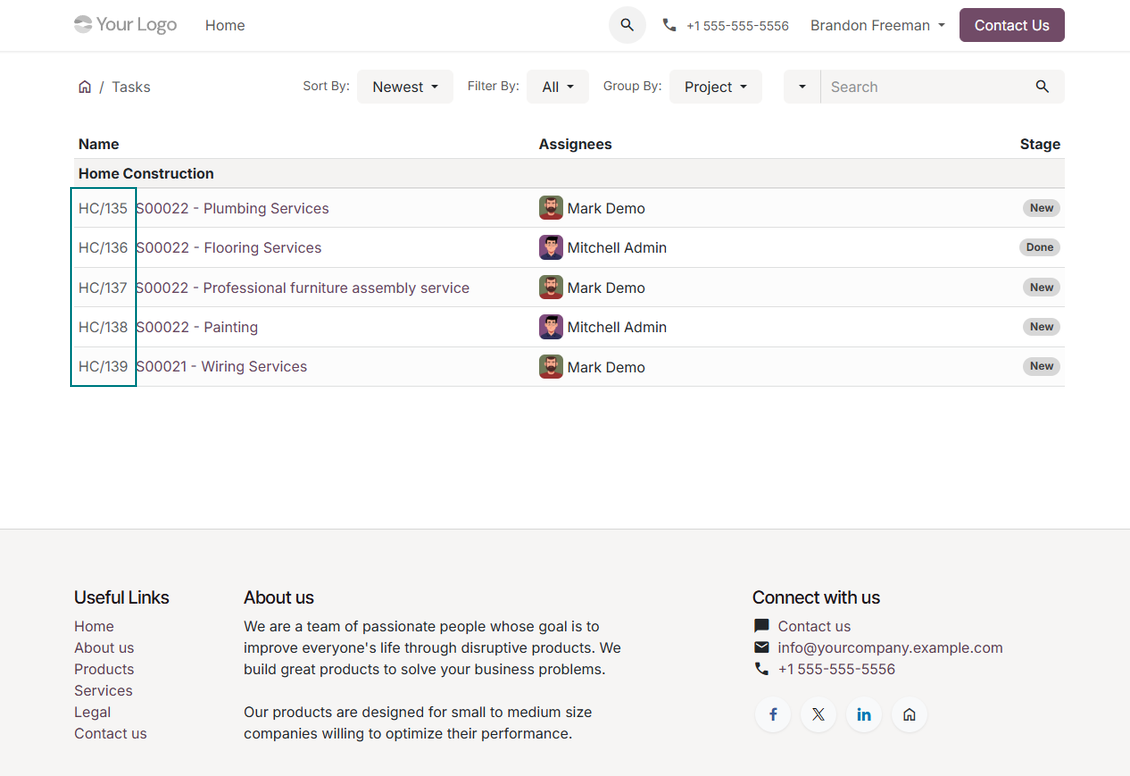Viewport: 1130px width, 776px height.
Task: Click footer About us link
Action: pyautogui.click(x=104, y=648)
